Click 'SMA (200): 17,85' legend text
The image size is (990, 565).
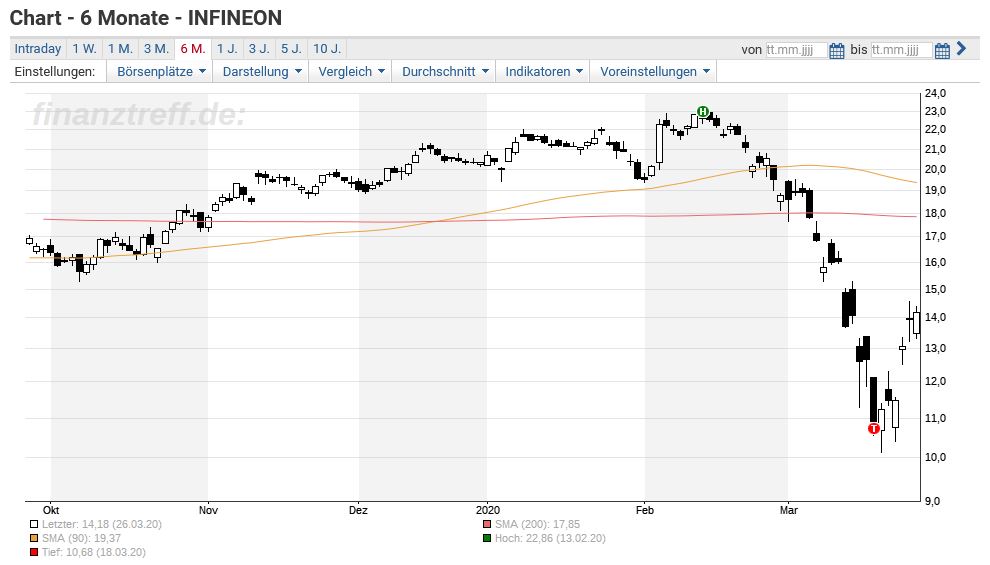537,524
